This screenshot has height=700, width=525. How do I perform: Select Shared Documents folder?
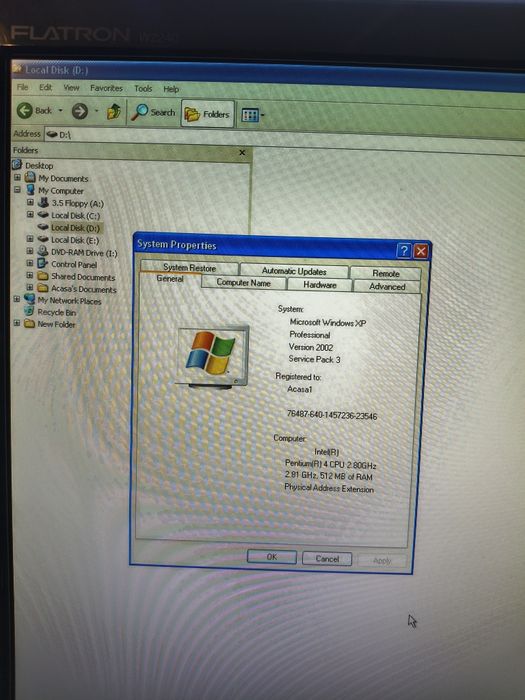tap(83, 277)
